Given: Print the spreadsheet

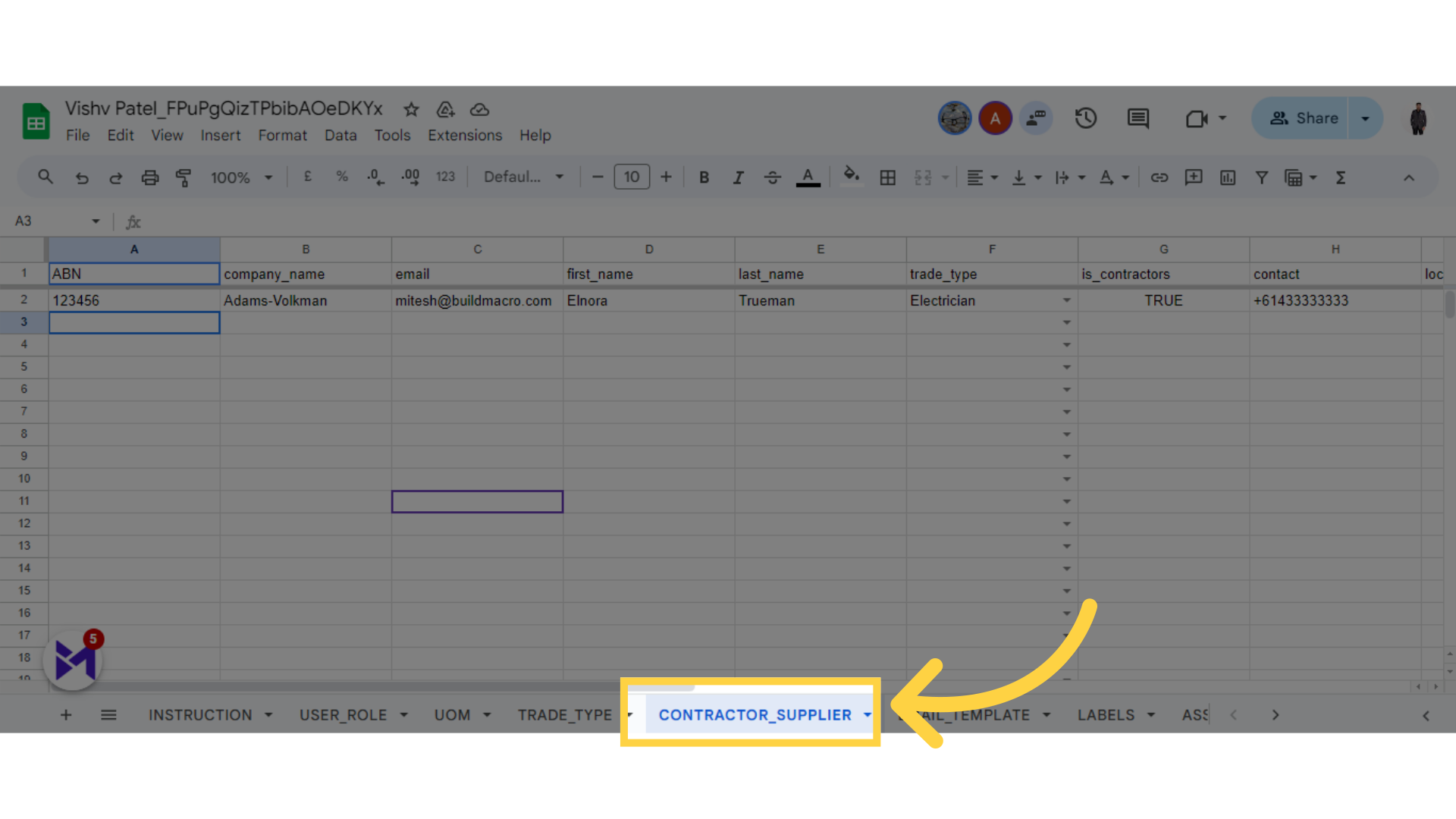Looking at the screenshot, I should (150, 177).
